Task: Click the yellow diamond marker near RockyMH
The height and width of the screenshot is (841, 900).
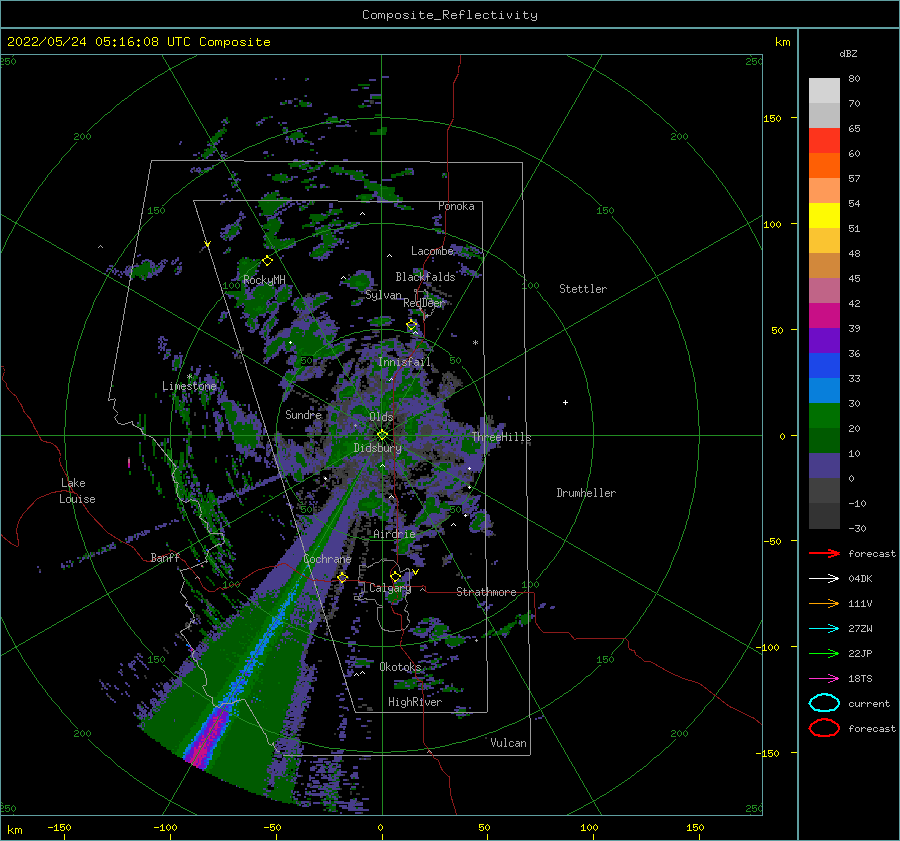Action: [267, 261]
